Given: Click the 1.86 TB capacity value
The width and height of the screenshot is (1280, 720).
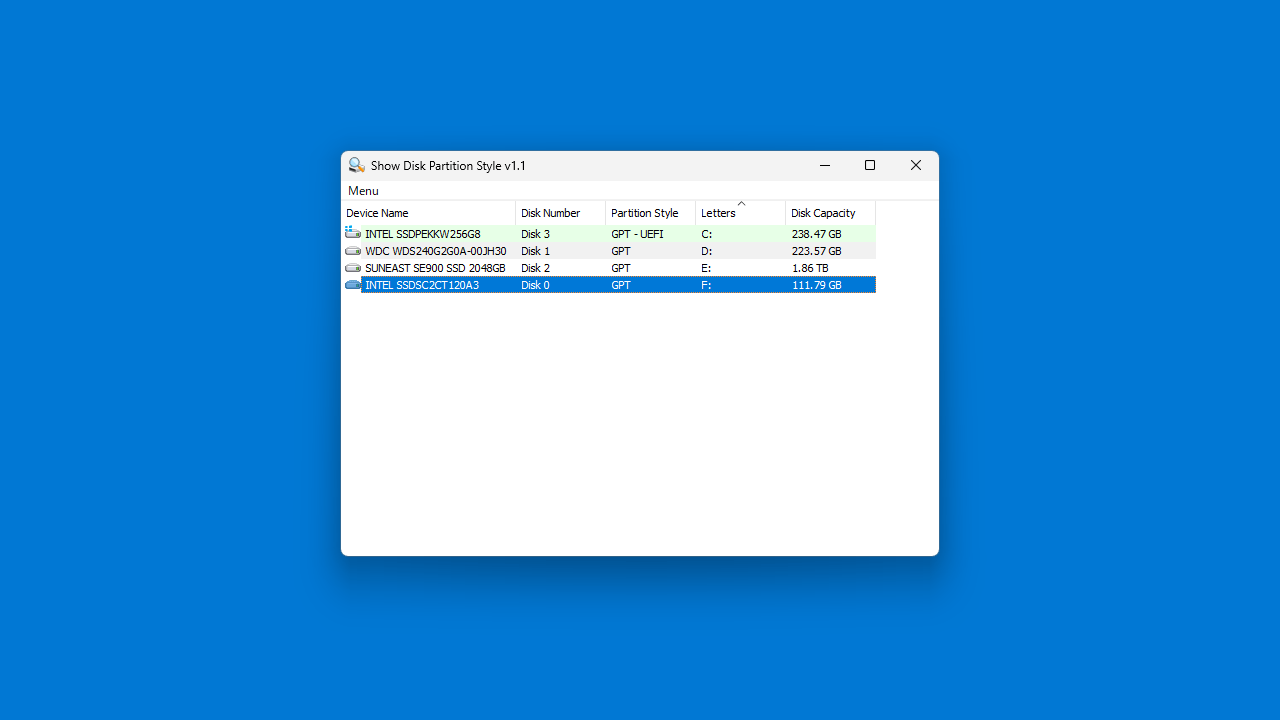Looking at the screenshot, I should [810, 268].
